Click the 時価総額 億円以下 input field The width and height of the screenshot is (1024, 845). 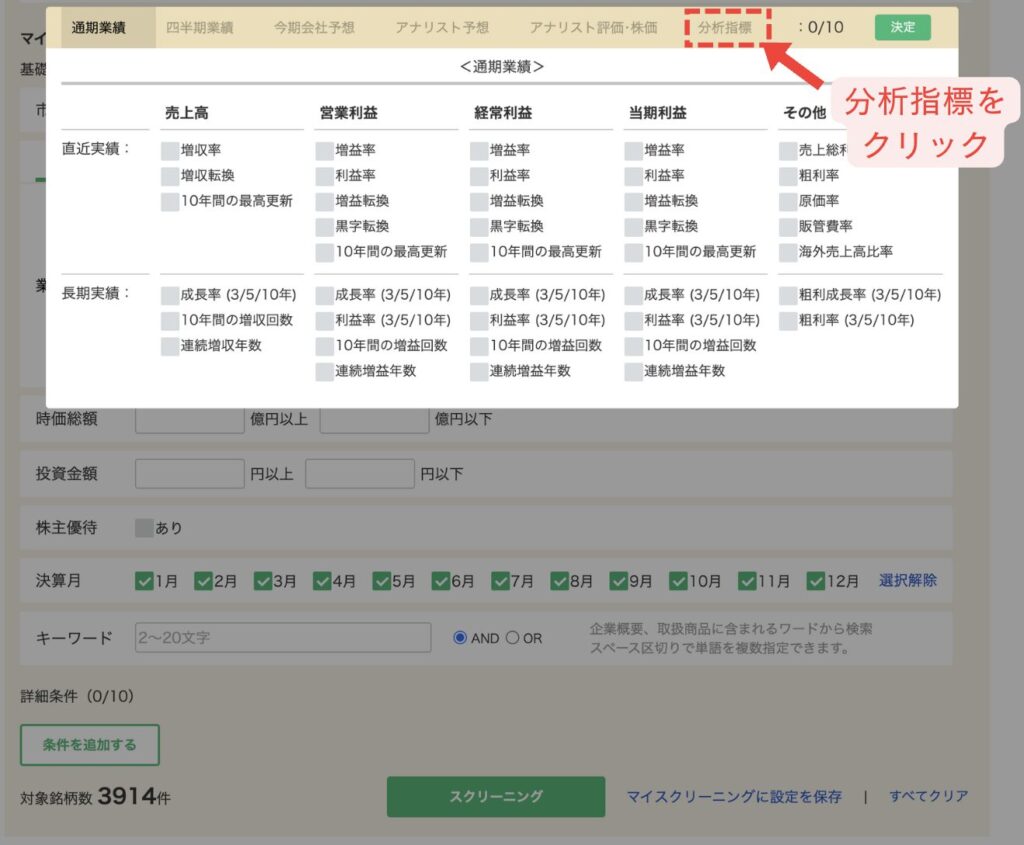point(374,420)
